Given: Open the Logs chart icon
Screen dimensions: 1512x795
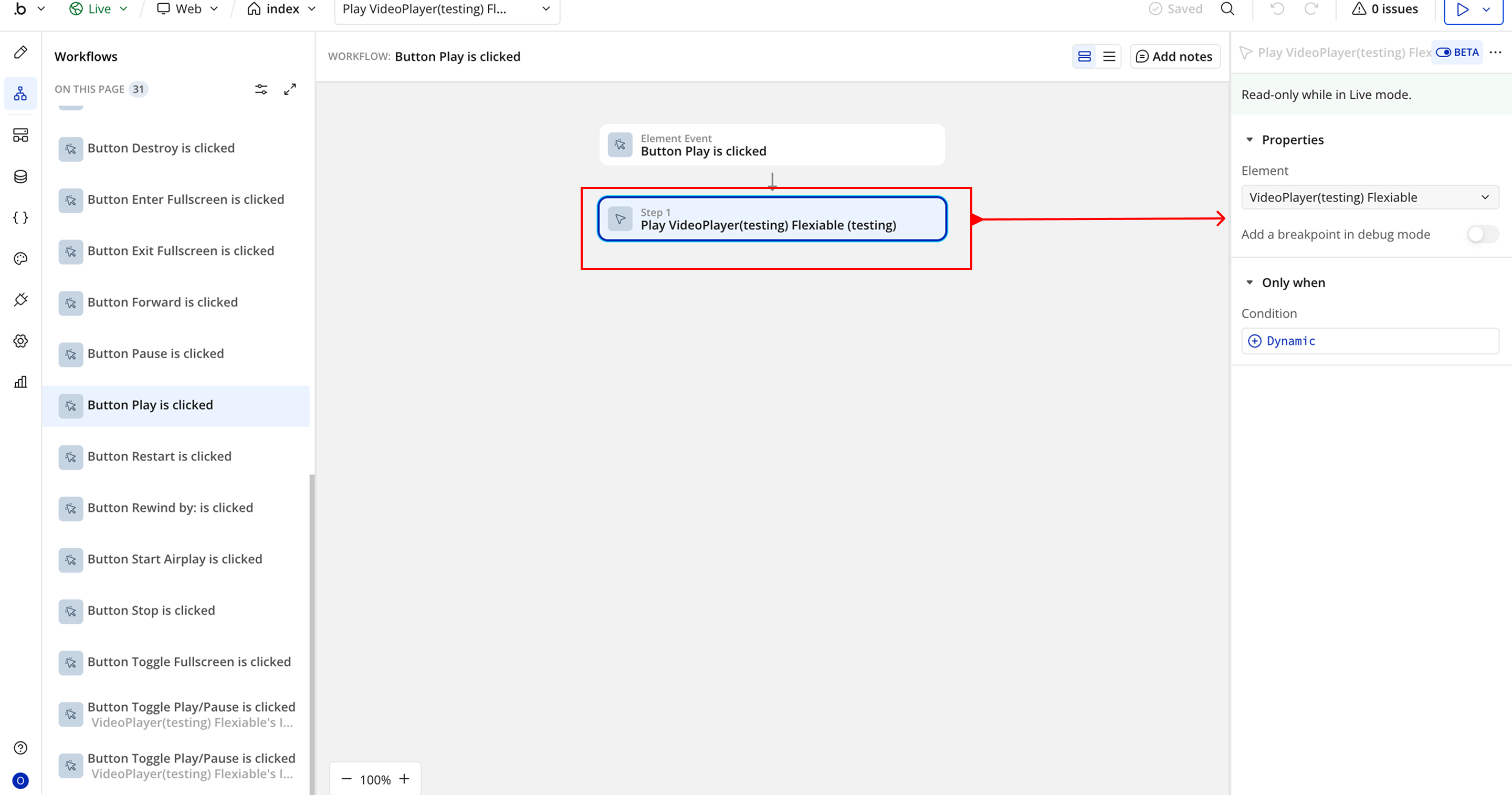Looking at the screenshot, I should (x=20, y=382).
